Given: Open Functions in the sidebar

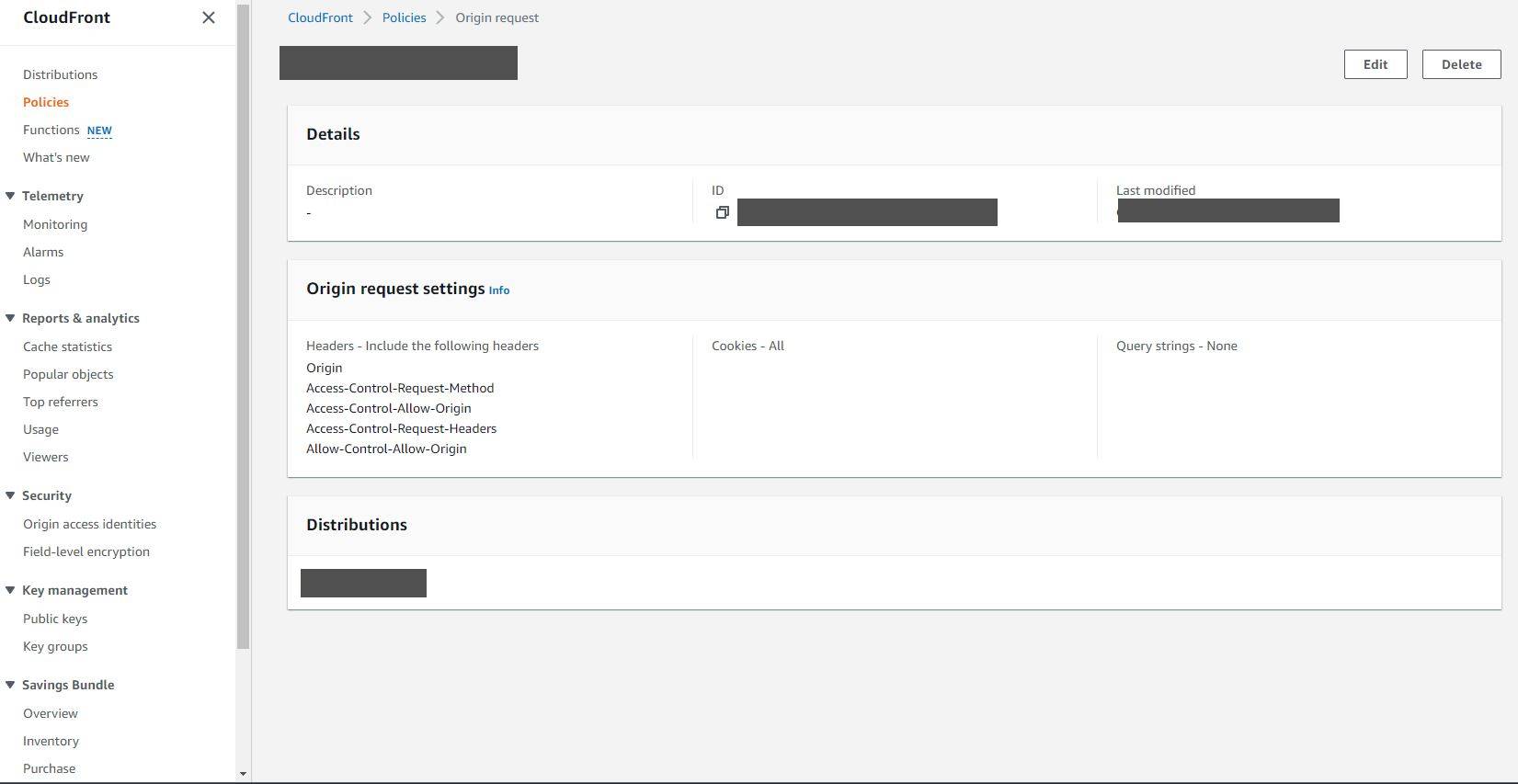Looking at the screenshot, I should click(51, 130).
